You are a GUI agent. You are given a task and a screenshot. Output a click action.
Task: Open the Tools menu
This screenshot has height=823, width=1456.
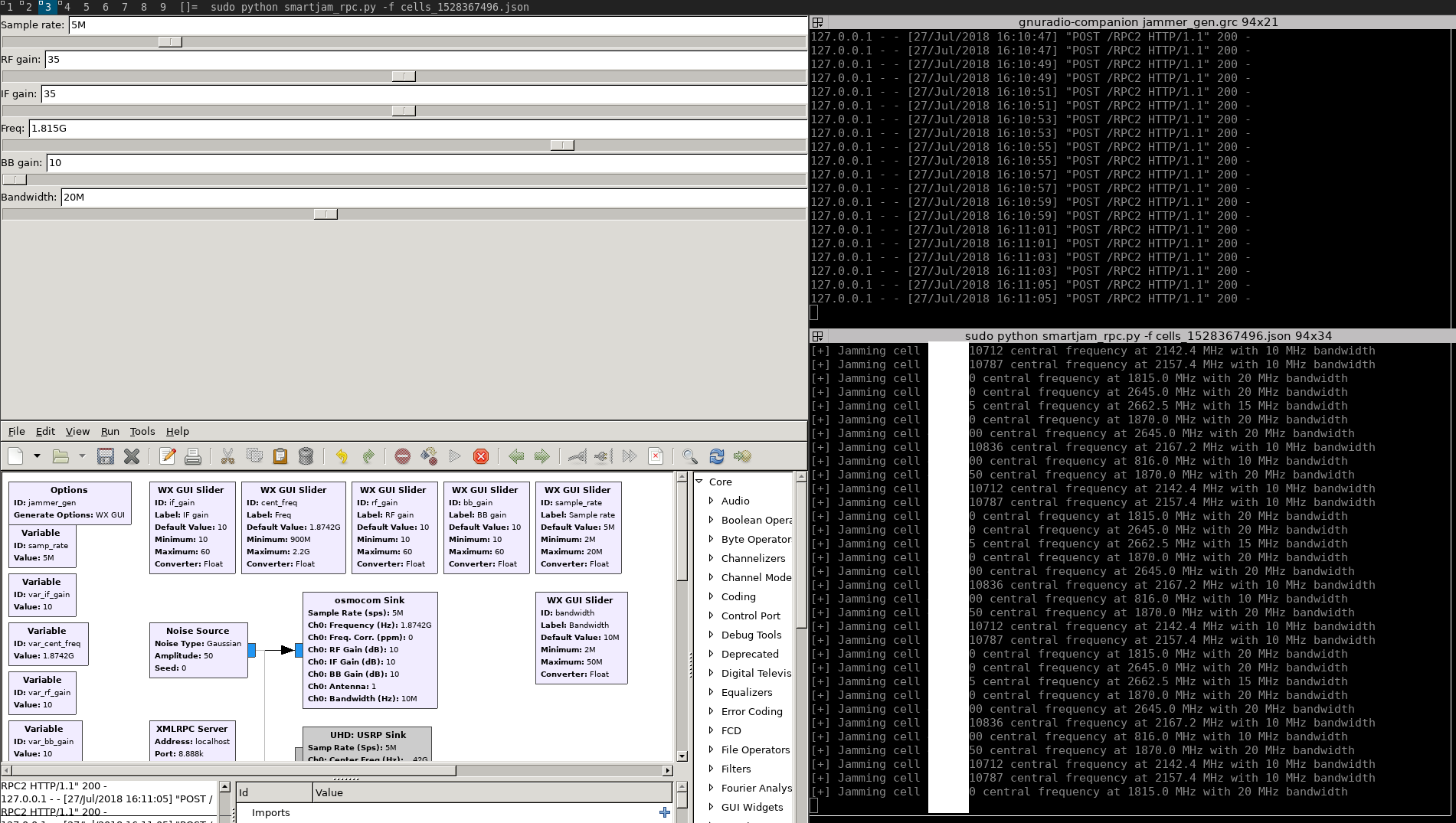click(x=142, y=431)
